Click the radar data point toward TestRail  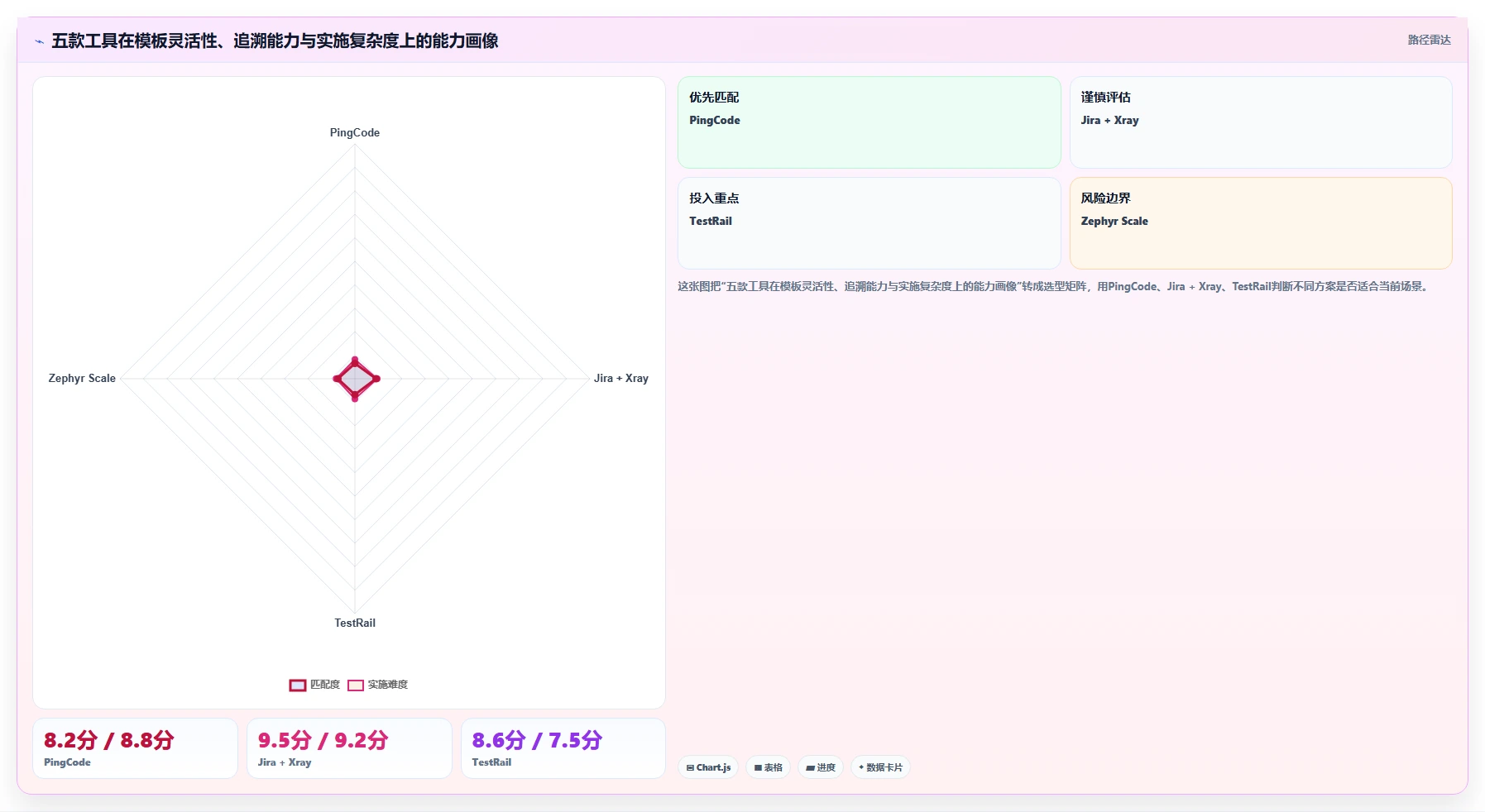355,398
